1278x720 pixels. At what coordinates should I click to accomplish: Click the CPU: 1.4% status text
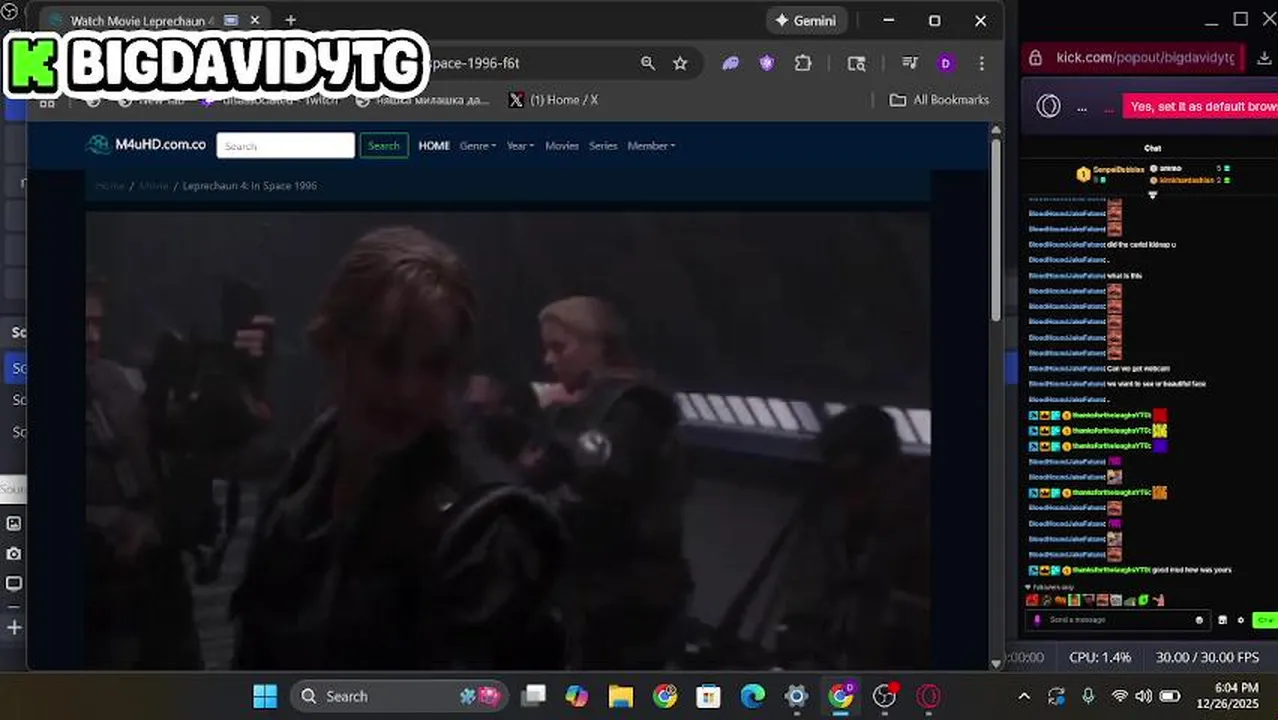click(1100, 657)
